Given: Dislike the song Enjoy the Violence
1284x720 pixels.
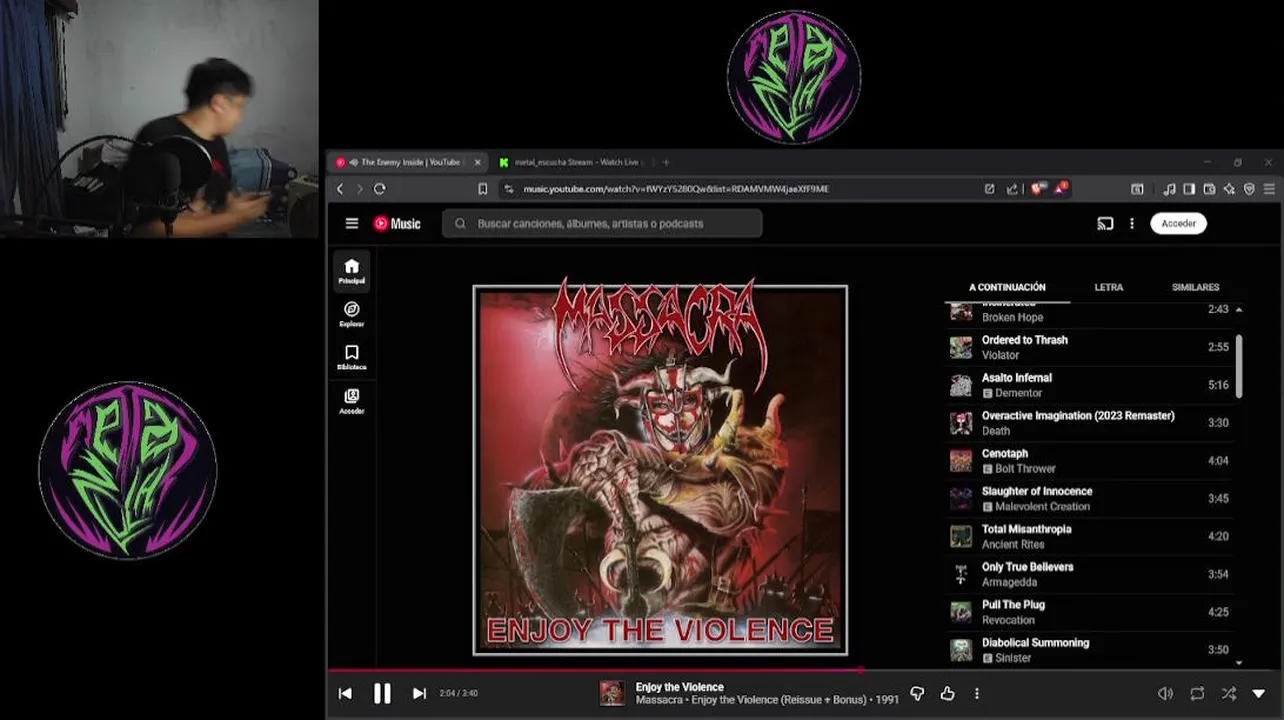Looking at the screenshot, I should (x=917, y=693).
